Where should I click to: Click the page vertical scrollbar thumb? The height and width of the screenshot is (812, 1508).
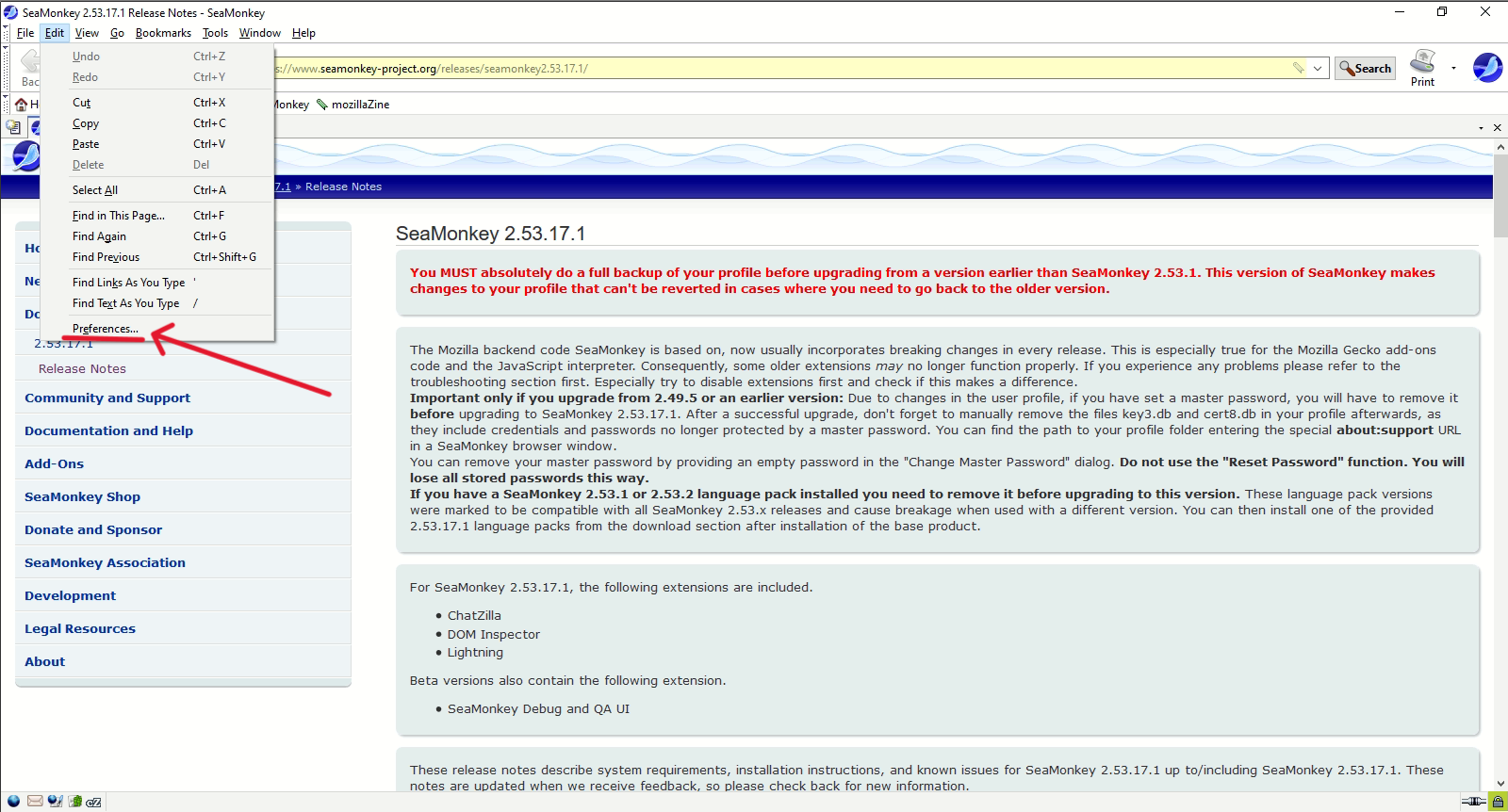pyautogui.click(x=1500, y=196)
